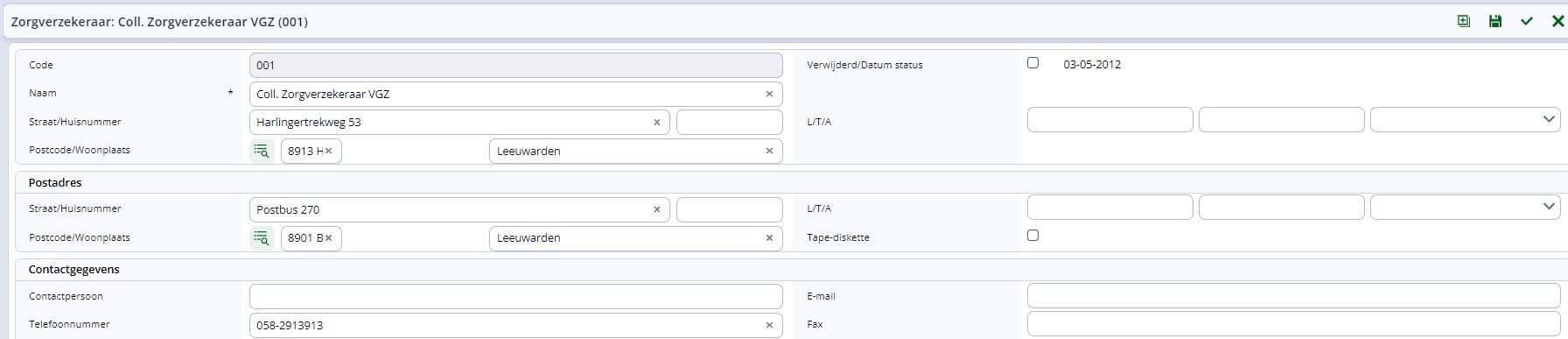Click the save floppy disk icon
1568x339 pixels.
click(1494, 21)
